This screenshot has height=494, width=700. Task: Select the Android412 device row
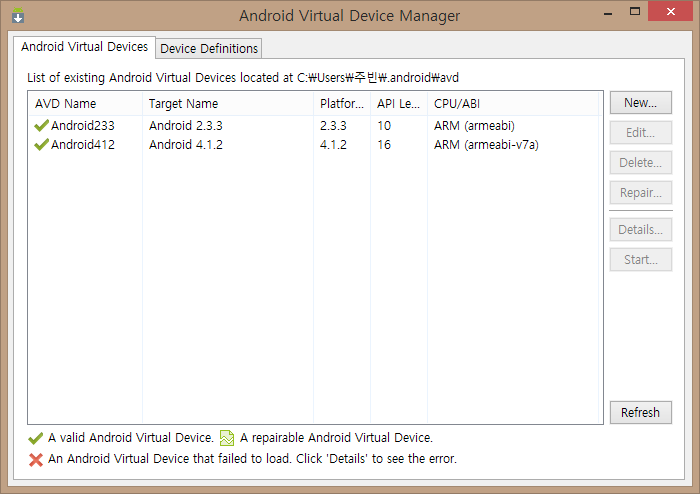click(313, 145)
